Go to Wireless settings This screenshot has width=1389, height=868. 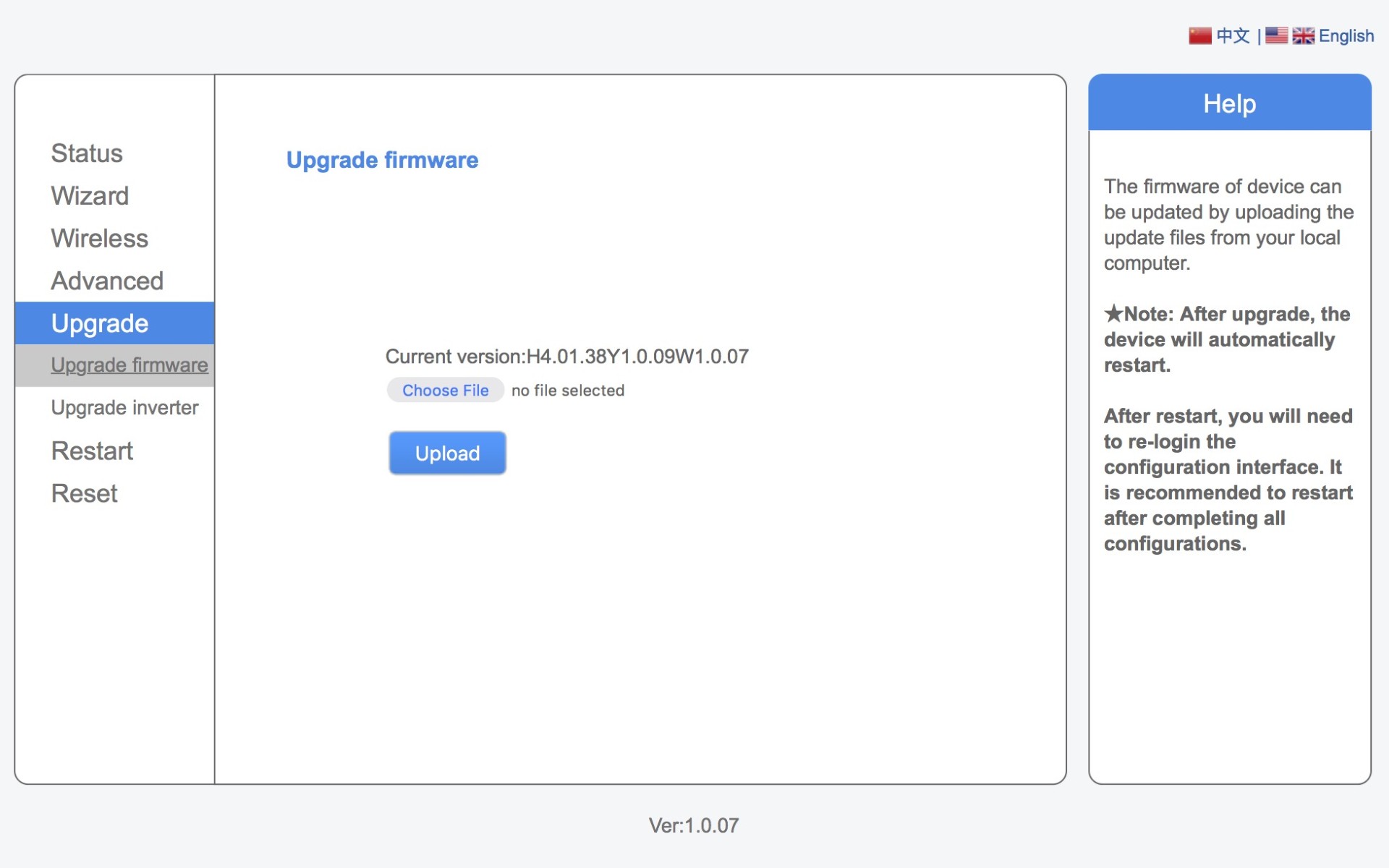point(99,239)
